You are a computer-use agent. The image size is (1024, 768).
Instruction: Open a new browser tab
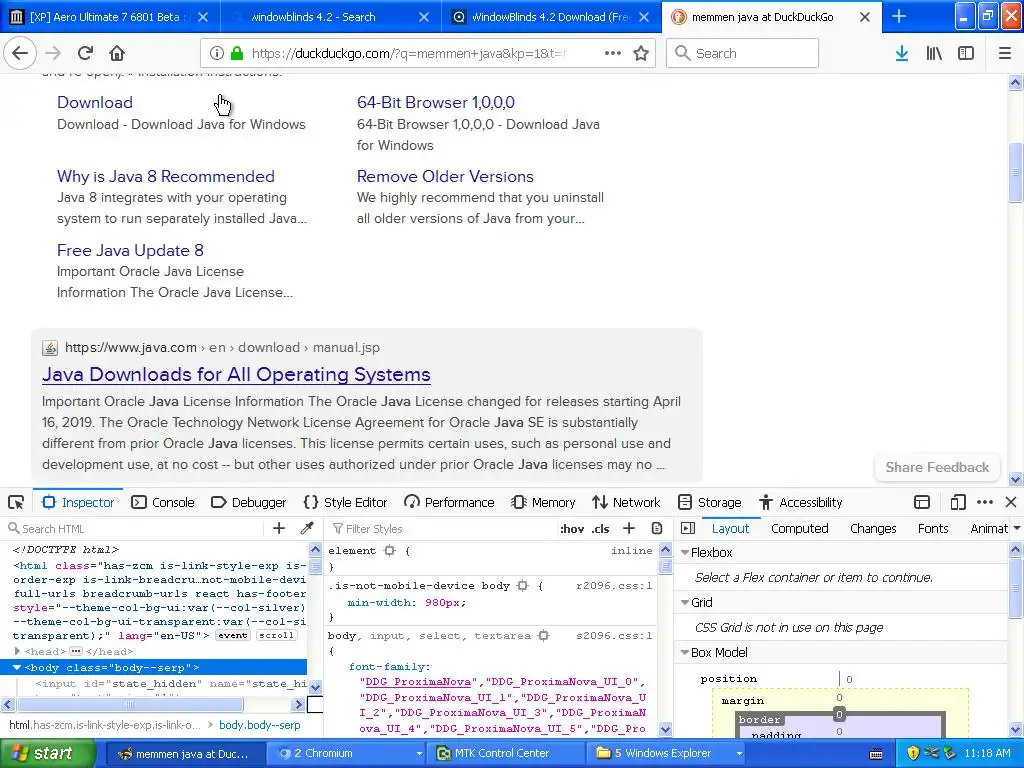point(899,17)
